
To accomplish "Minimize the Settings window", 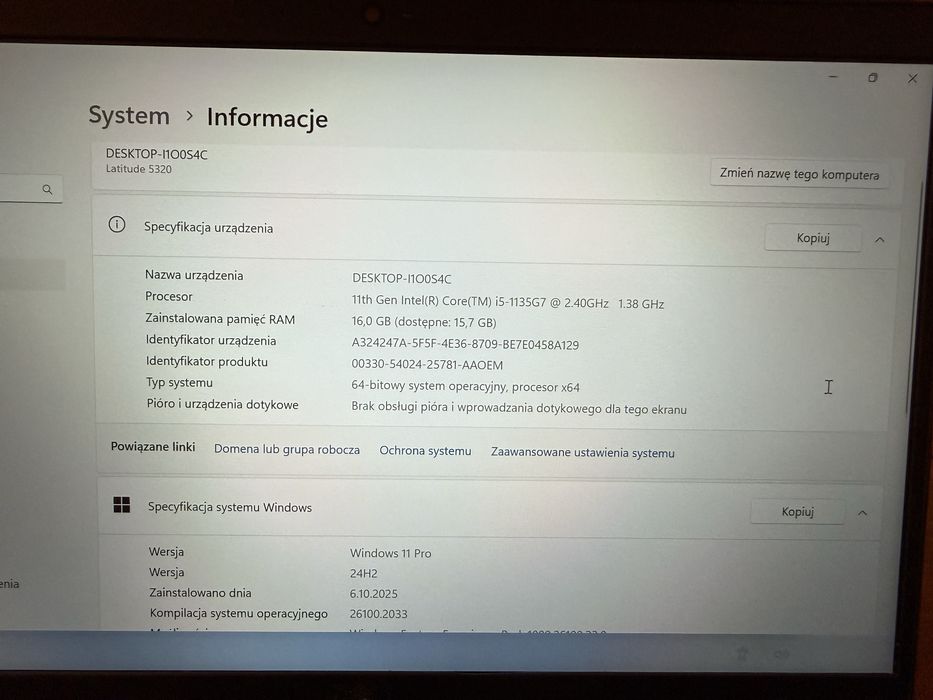I will [833, 77].
